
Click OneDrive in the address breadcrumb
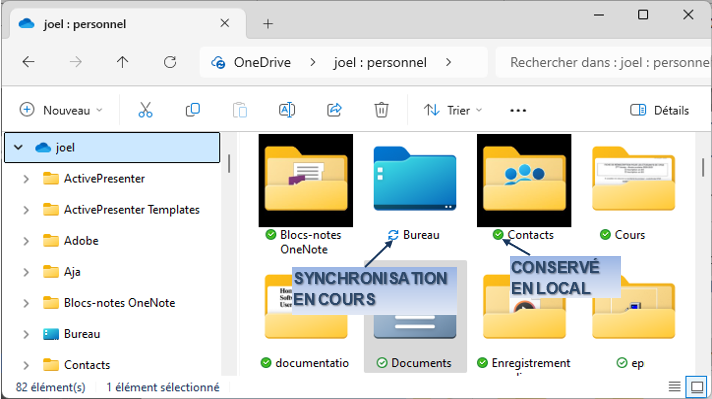(262, 62)
